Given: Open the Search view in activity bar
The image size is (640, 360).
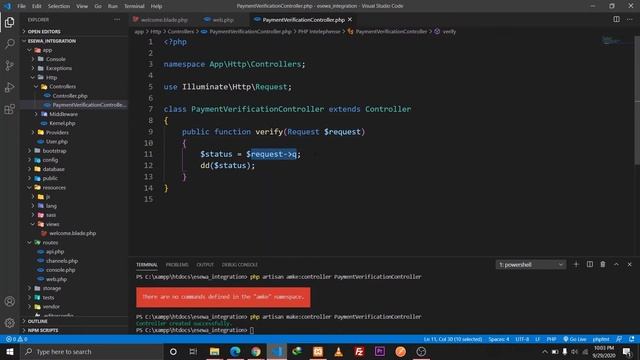Looking at the screenshot, I should click(x=9, y=44).
